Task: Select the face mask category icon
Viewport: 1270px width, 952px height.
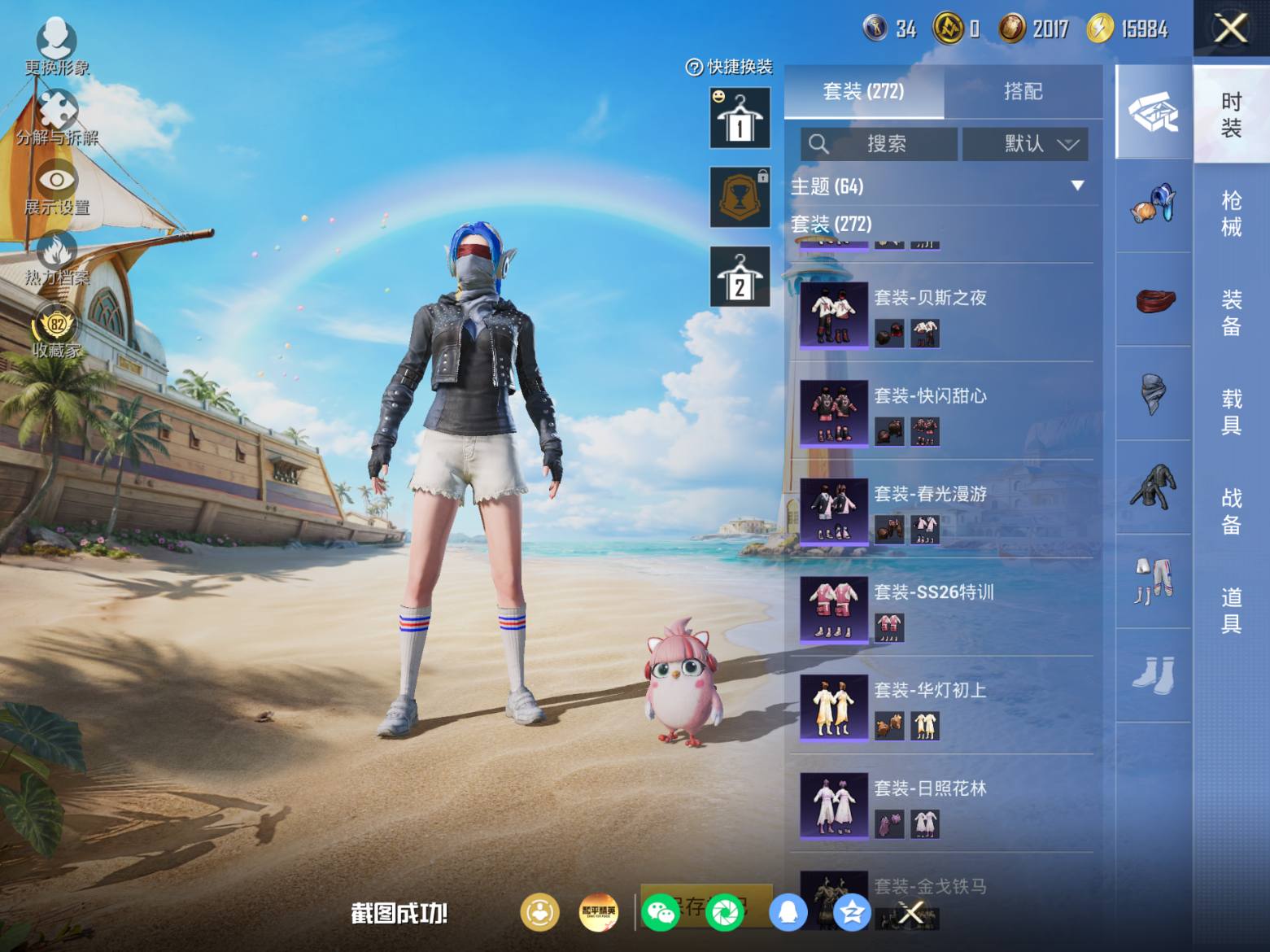Action: click(x=1153, y=394)
